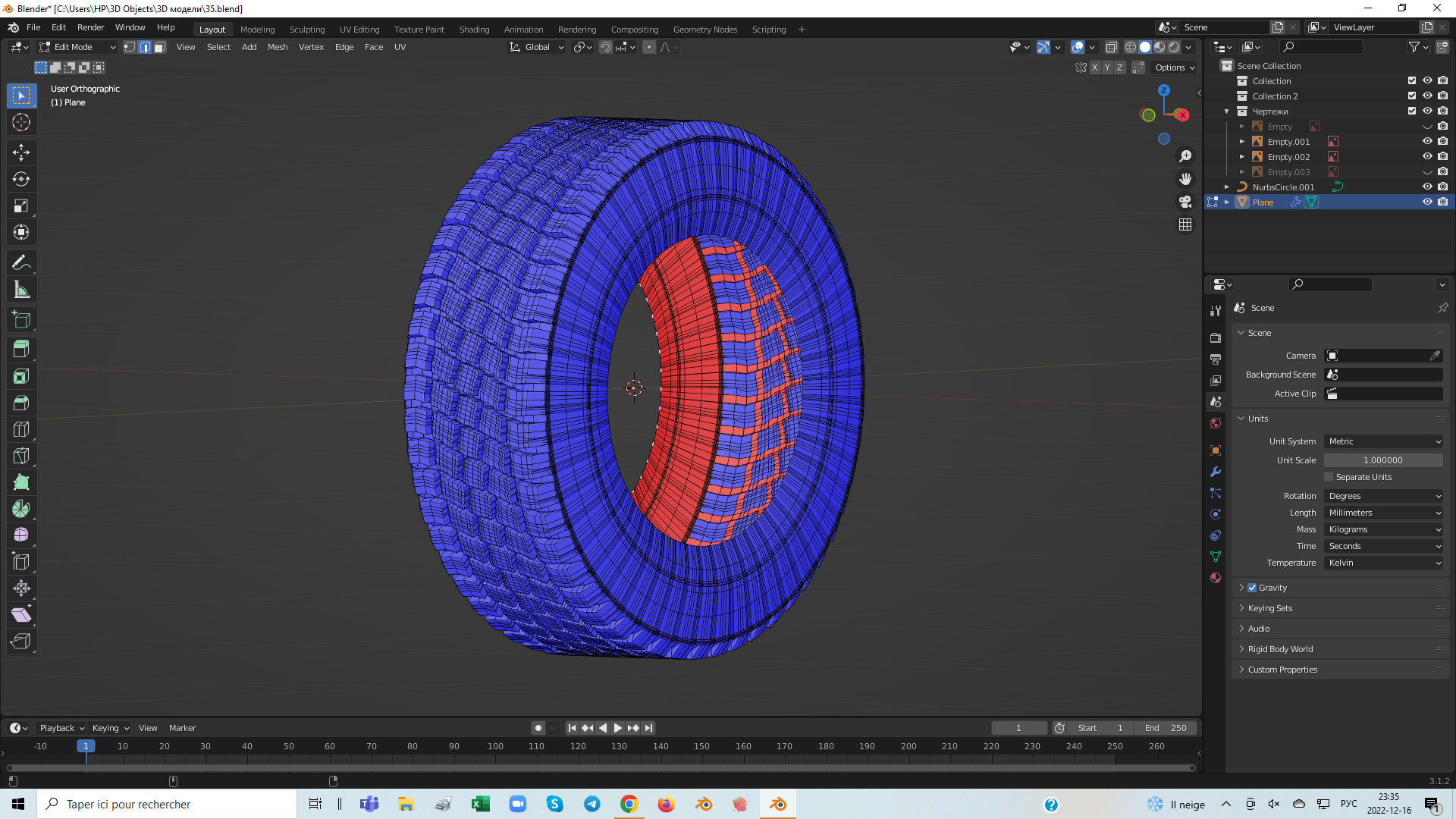Disable the Gravity checkbox
The height and width of the screenshot is (819, 1456).
[1252, 588]
